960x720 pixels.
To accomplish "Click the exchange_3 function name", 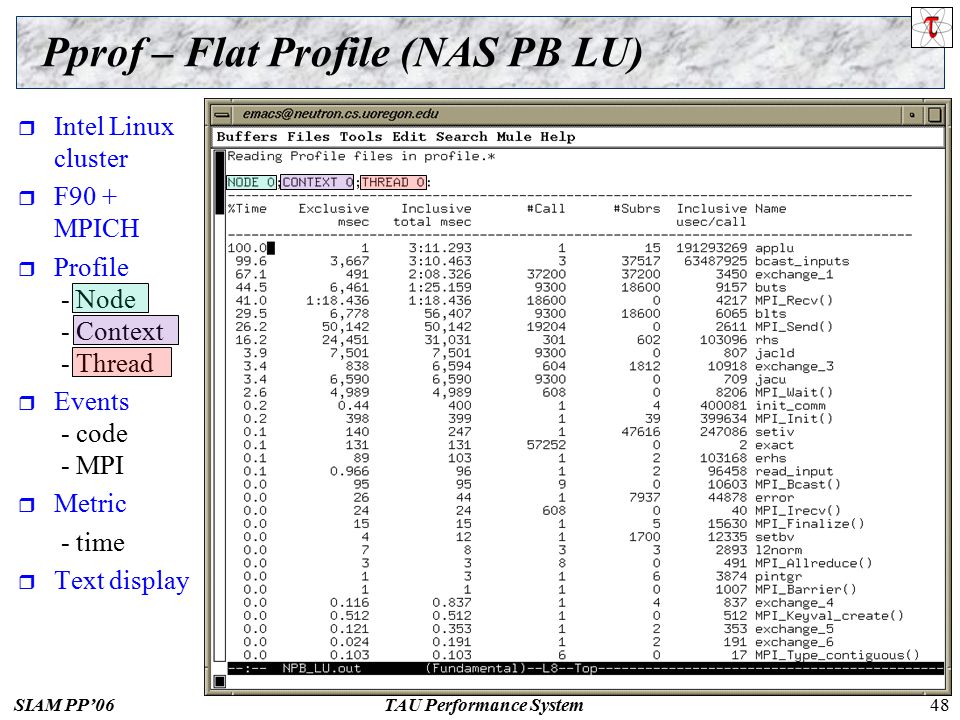I will pos(794,366).
